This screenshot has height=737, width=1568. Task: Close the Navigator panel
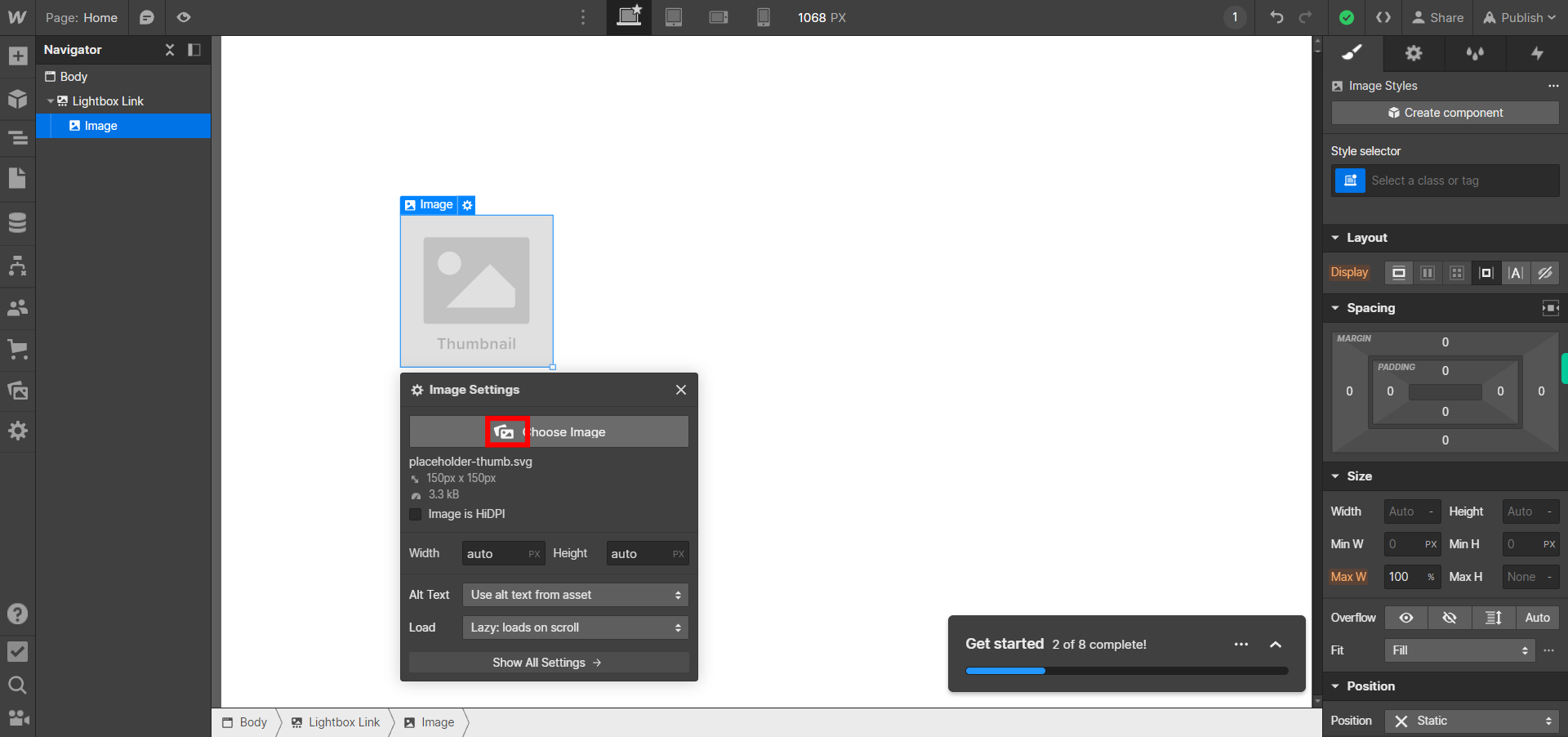[x=170, y=50]
